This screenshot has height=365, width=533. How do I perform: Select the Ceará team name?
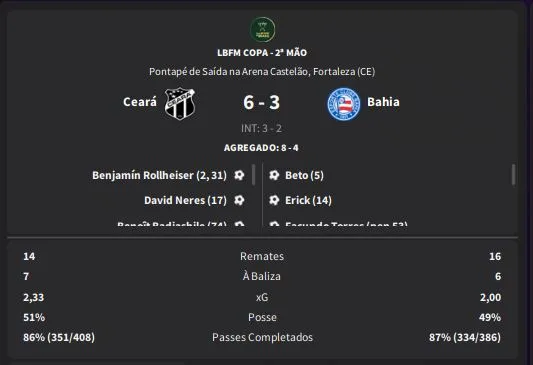140,102
